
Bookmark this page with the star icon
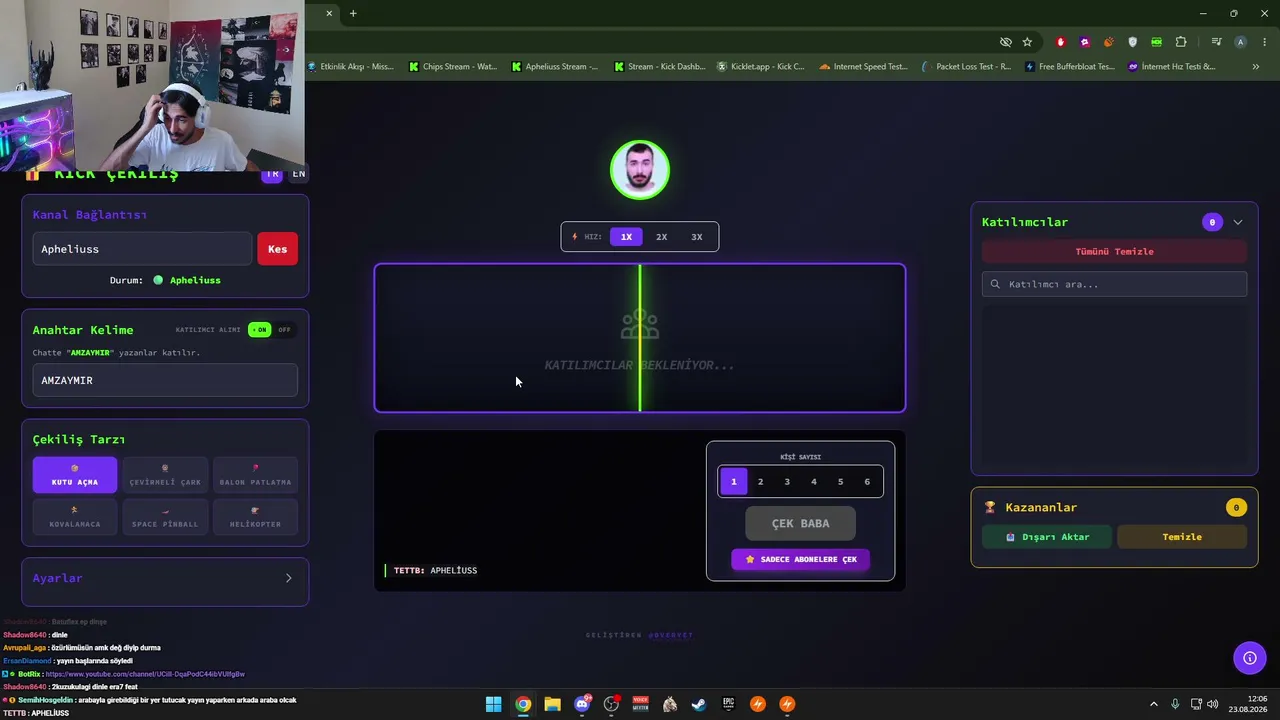[x=1027, y=42]
